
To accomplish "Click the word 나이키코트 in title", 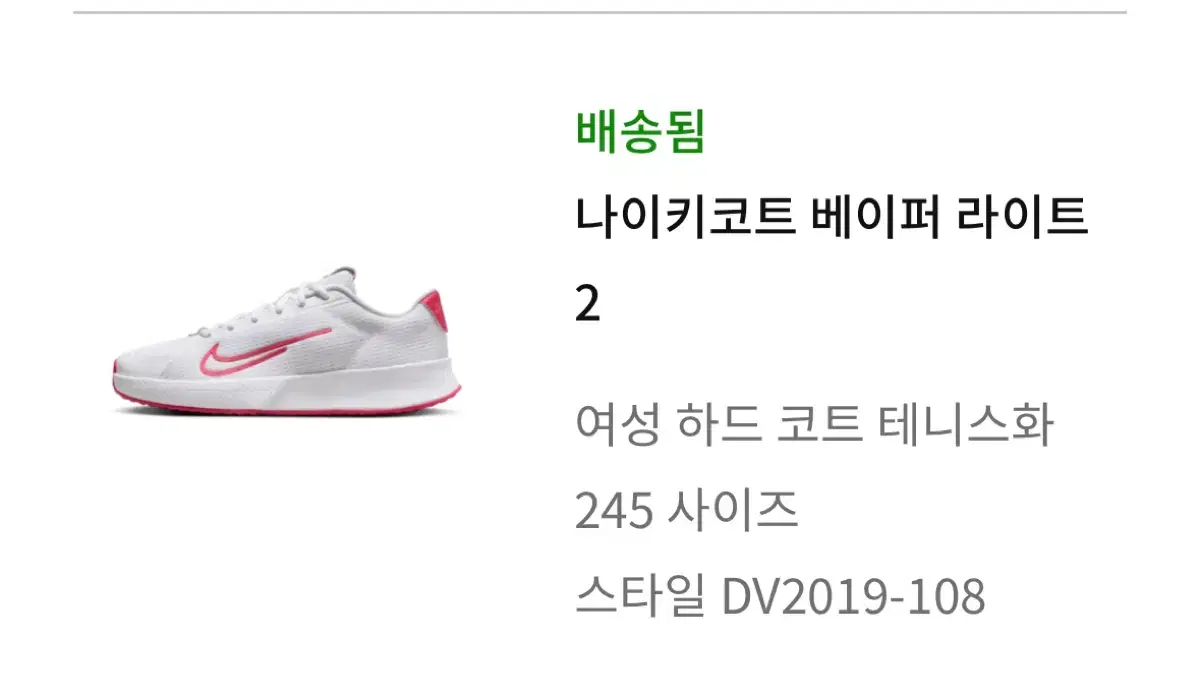I will [x=685, y=218].
